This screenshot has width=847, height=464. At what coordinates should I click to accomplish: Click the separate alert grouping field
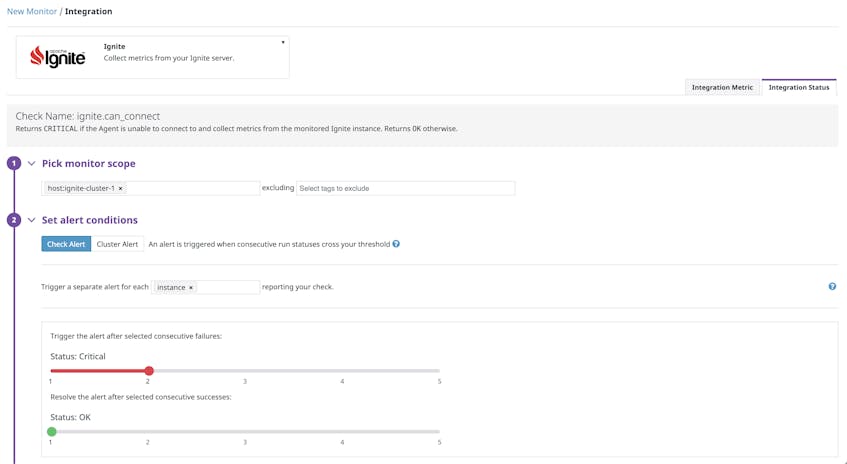206,287
